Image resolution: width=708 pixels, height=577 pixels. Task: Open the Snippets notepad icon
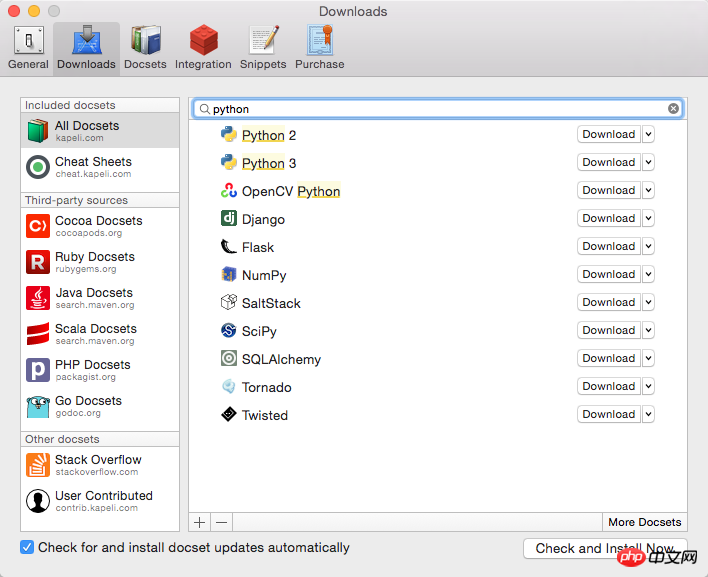pyautogui.click(x=263, y=40)
